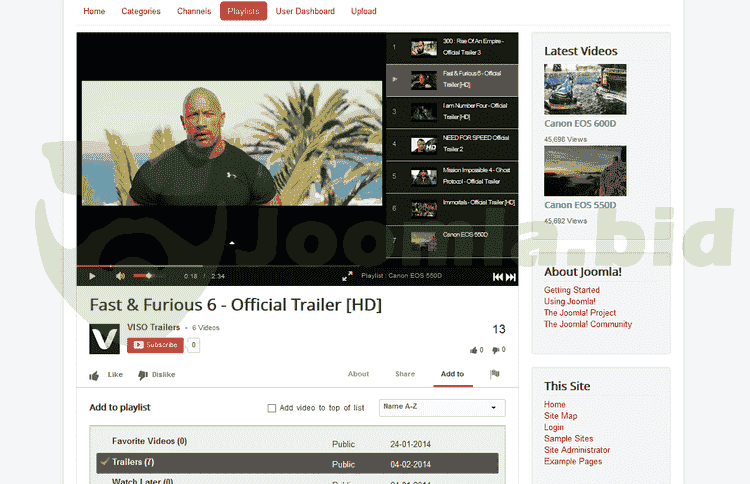Click the VISO Trailers channel logo
750x484 pixels.
click(x=105, y=339)
